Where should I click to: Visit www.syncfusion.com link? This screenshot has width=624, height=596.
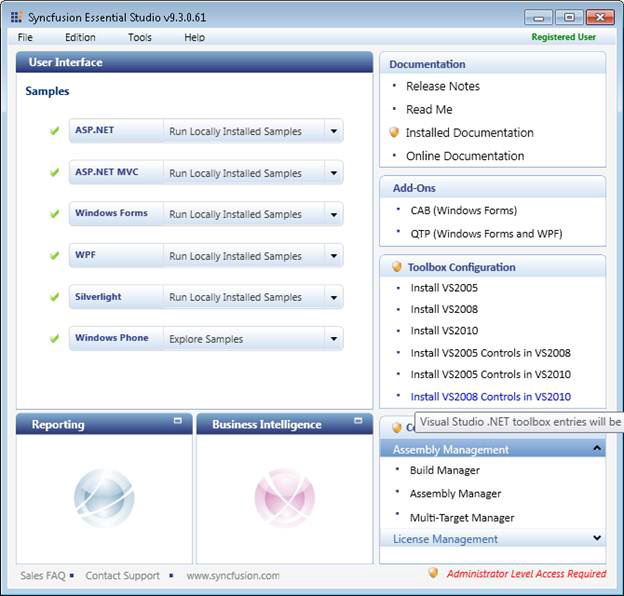tap(233, 576)
